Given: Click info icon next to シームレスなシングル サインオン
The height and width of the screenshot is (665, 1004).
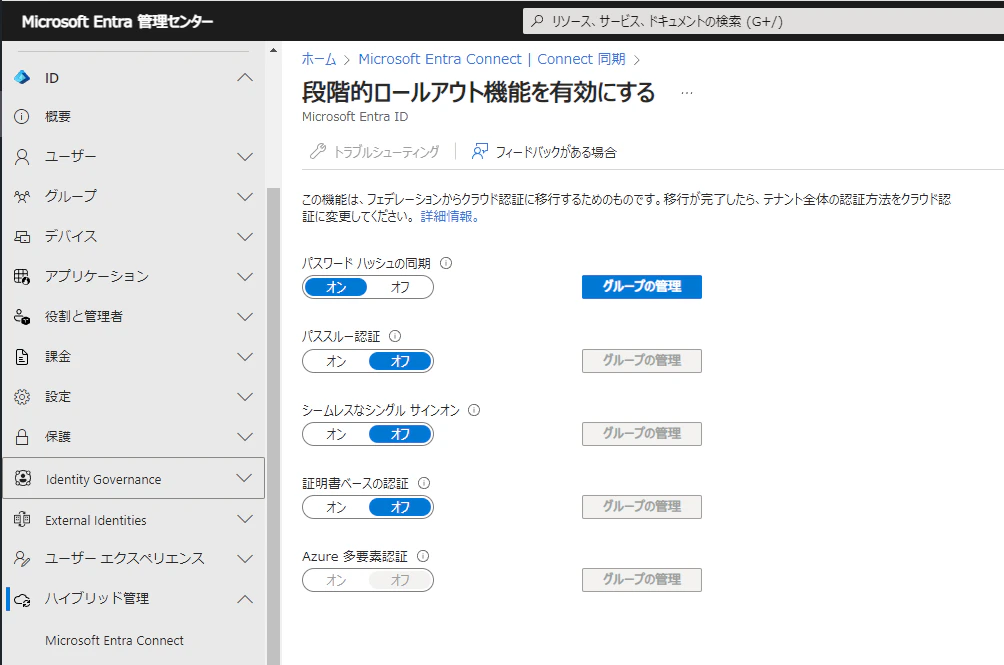Looking at the screenshot, I should pos(474,410).
